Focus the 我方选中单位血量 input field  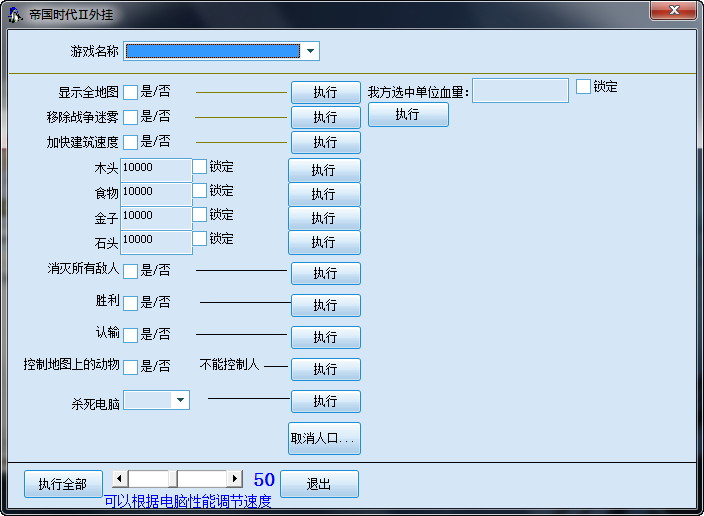[x=520, y=91]
